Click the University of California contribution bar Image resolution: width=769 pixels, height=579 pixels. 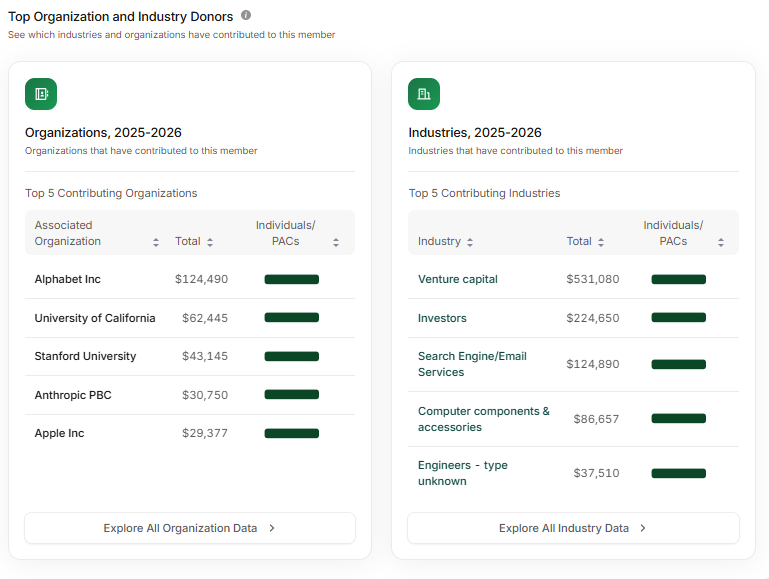tap(292, 318)
